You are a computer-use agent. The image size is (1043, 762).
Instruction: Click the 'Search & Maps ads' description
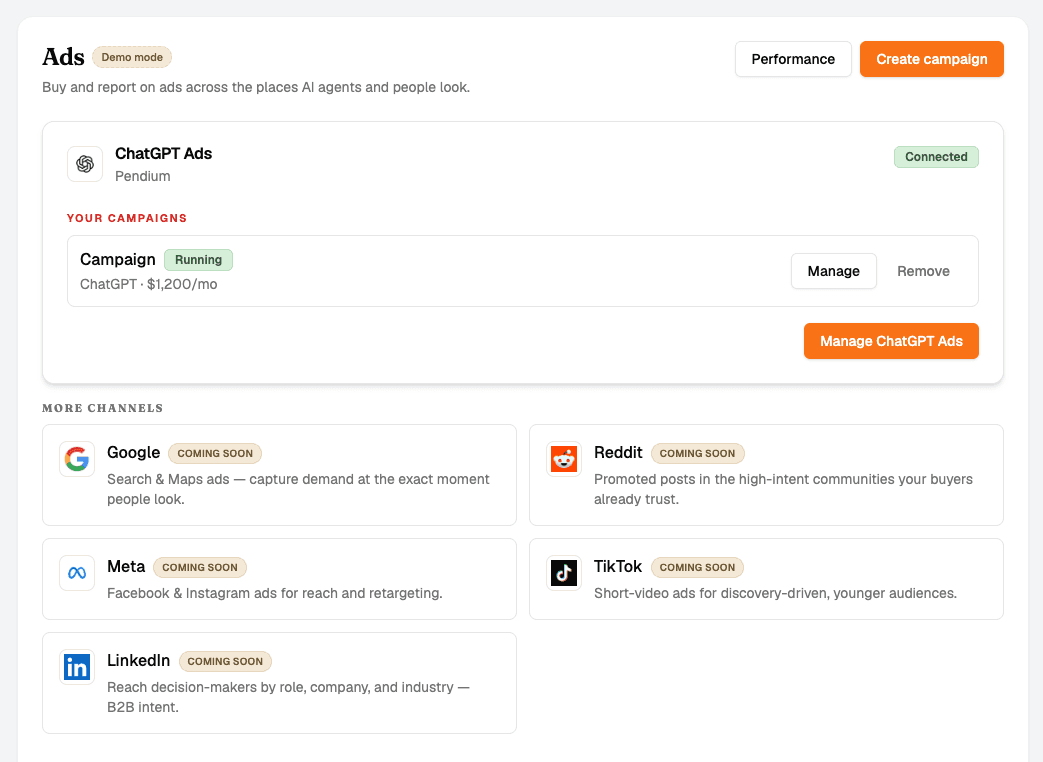pyautogui.click(x=298, y=489)
